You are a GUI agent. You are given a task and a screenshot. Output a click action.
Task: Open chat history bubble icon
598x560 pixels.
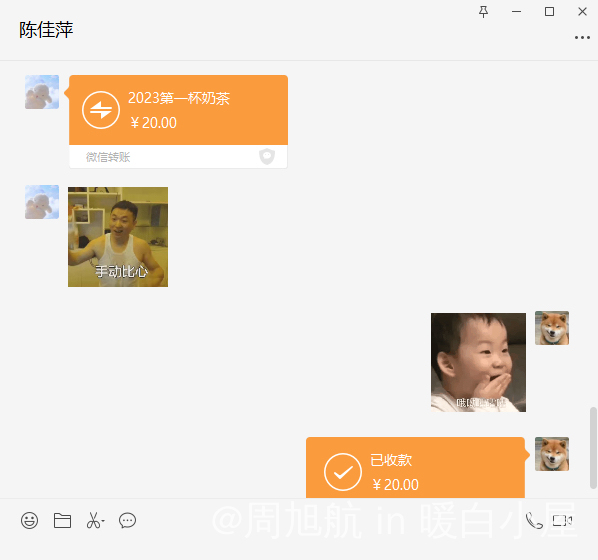tap(127, 520)
